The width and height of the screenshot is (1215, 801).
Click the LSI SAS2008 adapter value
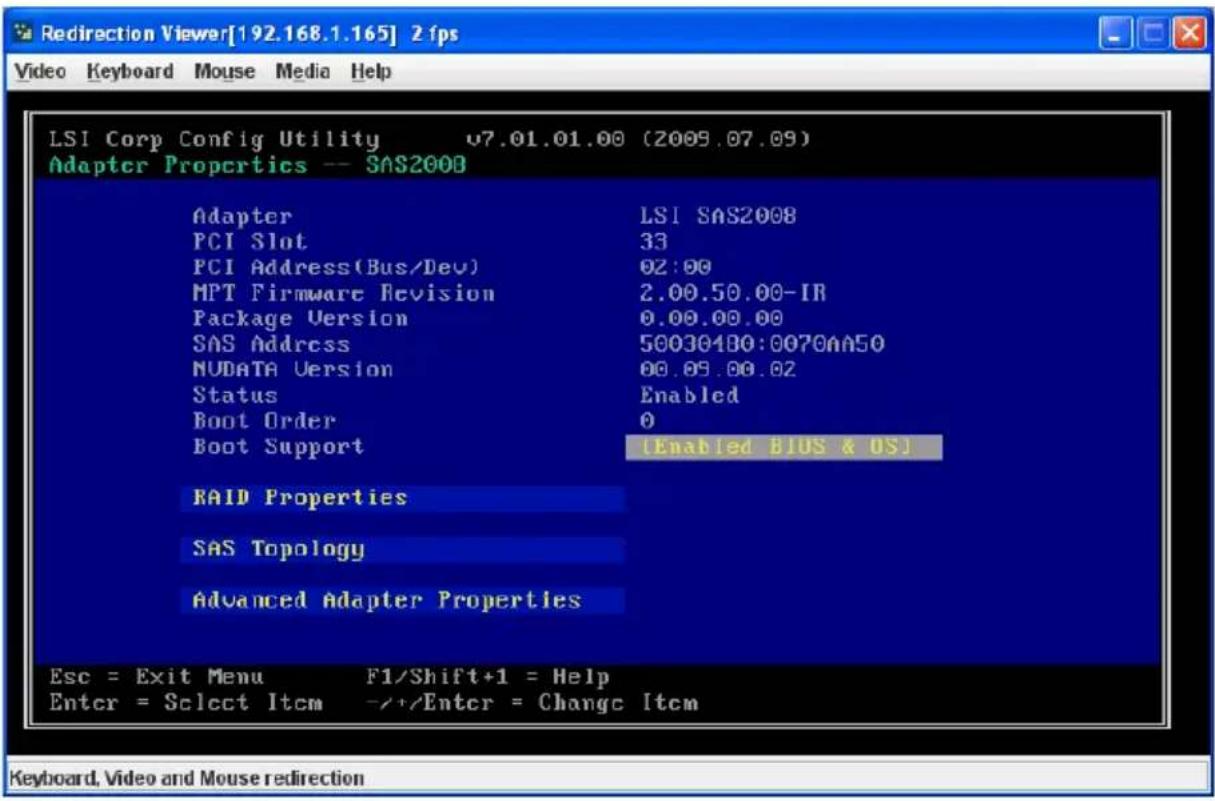(718, 217)
